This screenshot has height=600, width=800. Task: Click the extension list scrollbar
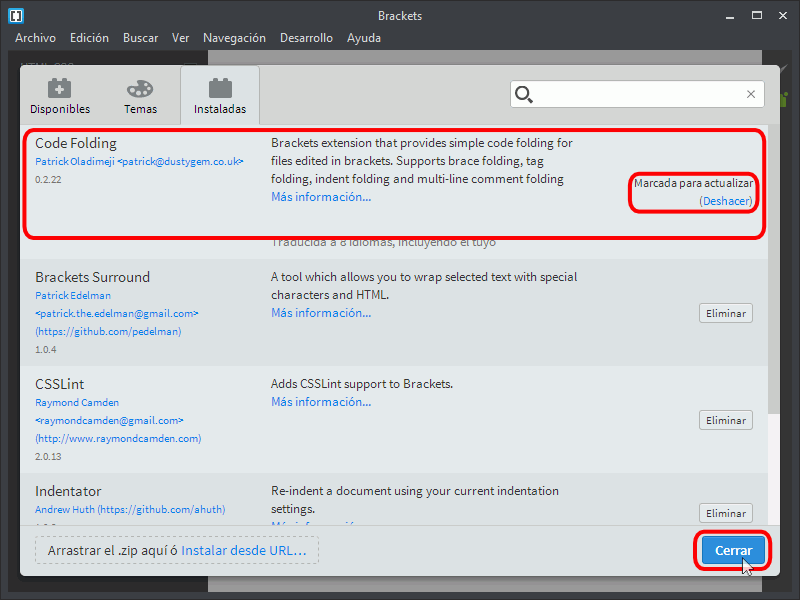pos(773,270)
